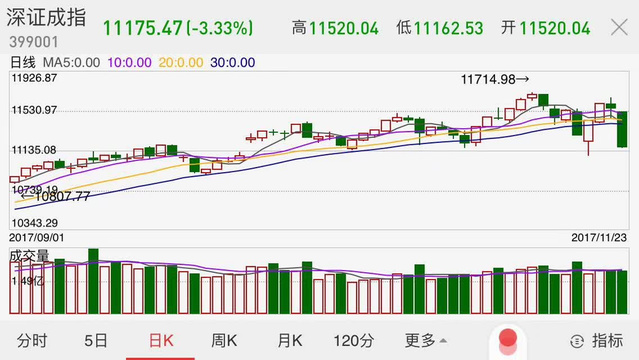Click the y-axis value 11926.87

tap(34, 78)
